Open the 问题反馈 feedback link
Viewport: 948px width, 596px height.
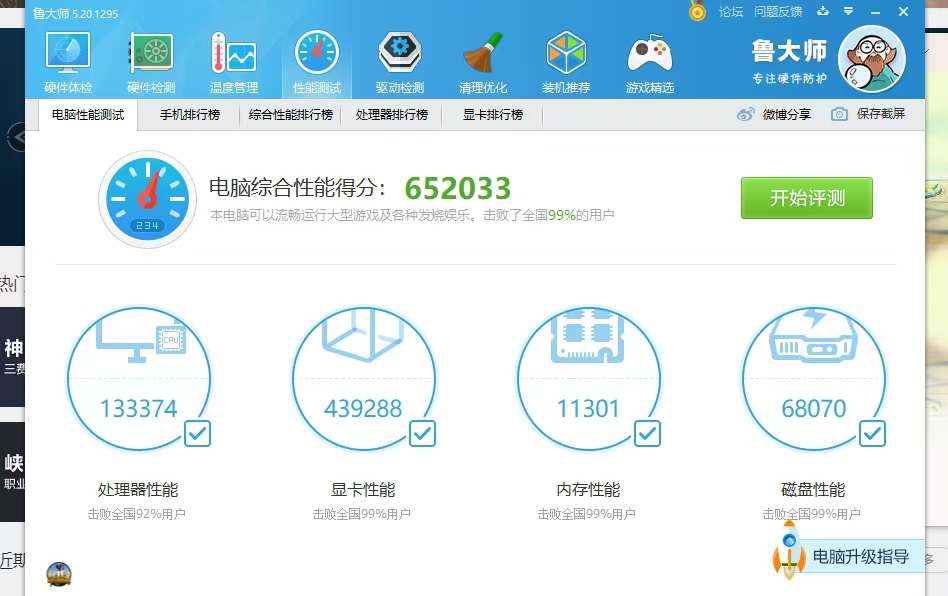tap(778, 11)
